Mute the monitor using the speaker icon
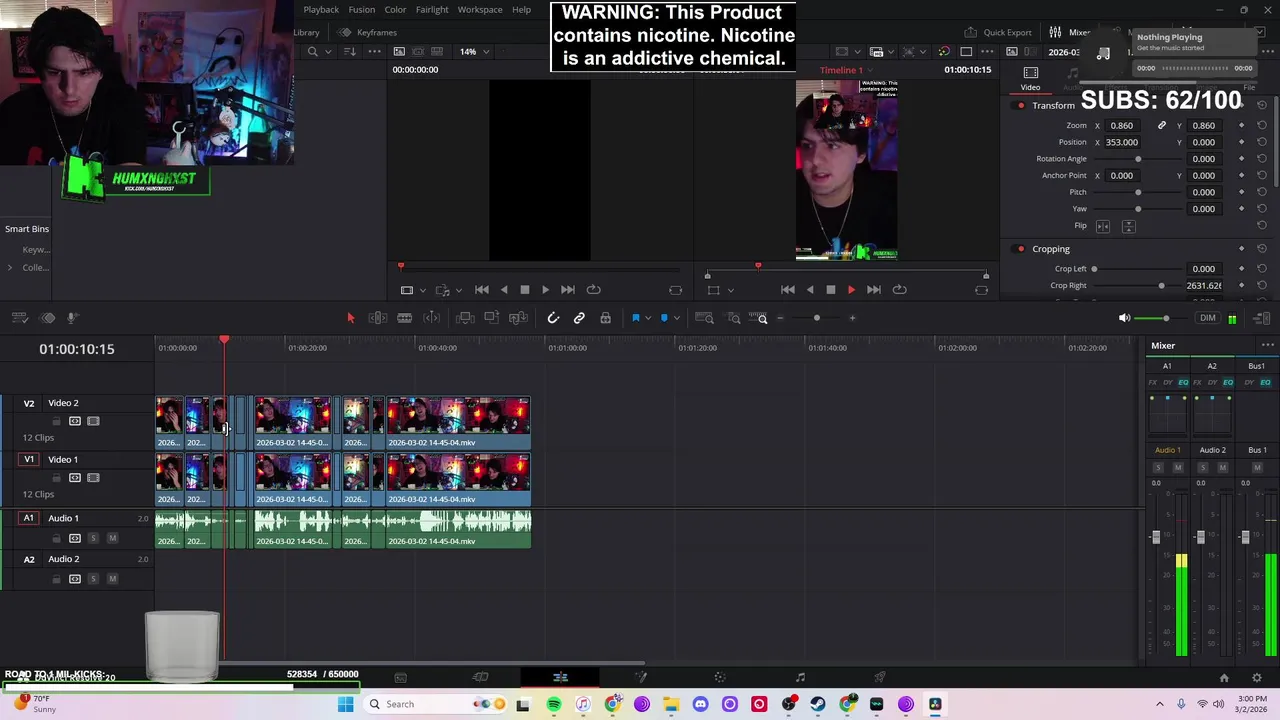The image size is (1280, 720). (x=1124, y=318)
